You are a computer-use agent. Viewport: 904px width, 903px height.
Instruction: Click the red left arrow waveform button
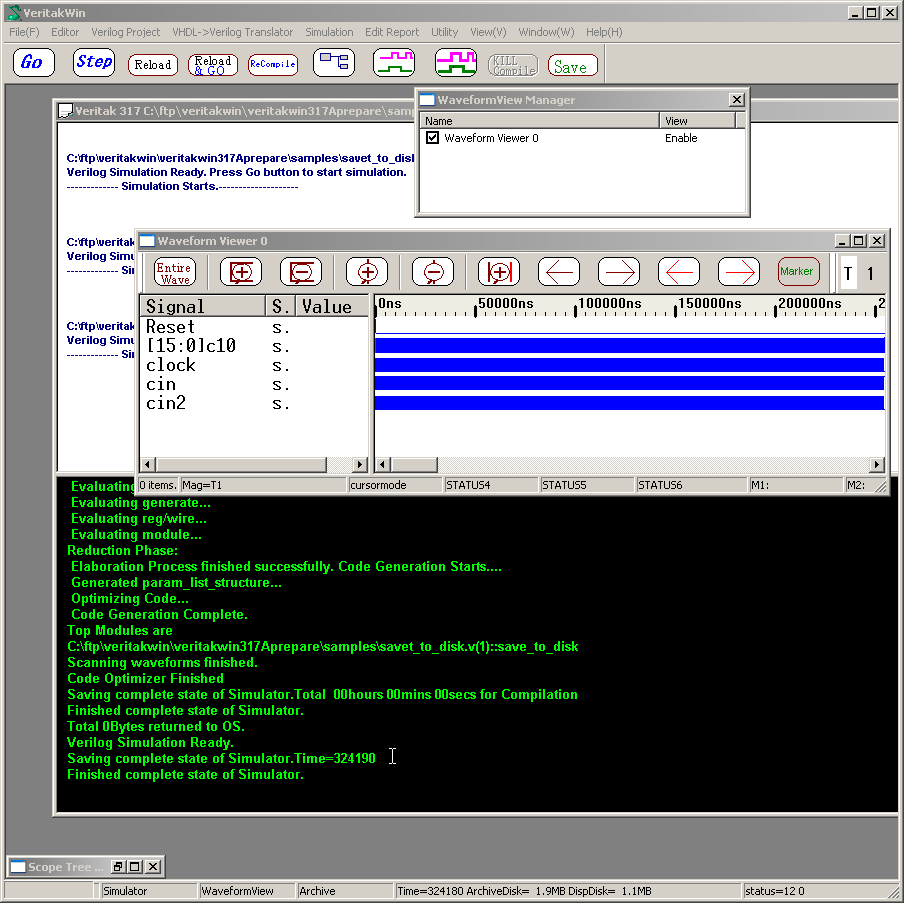[679, 272]
